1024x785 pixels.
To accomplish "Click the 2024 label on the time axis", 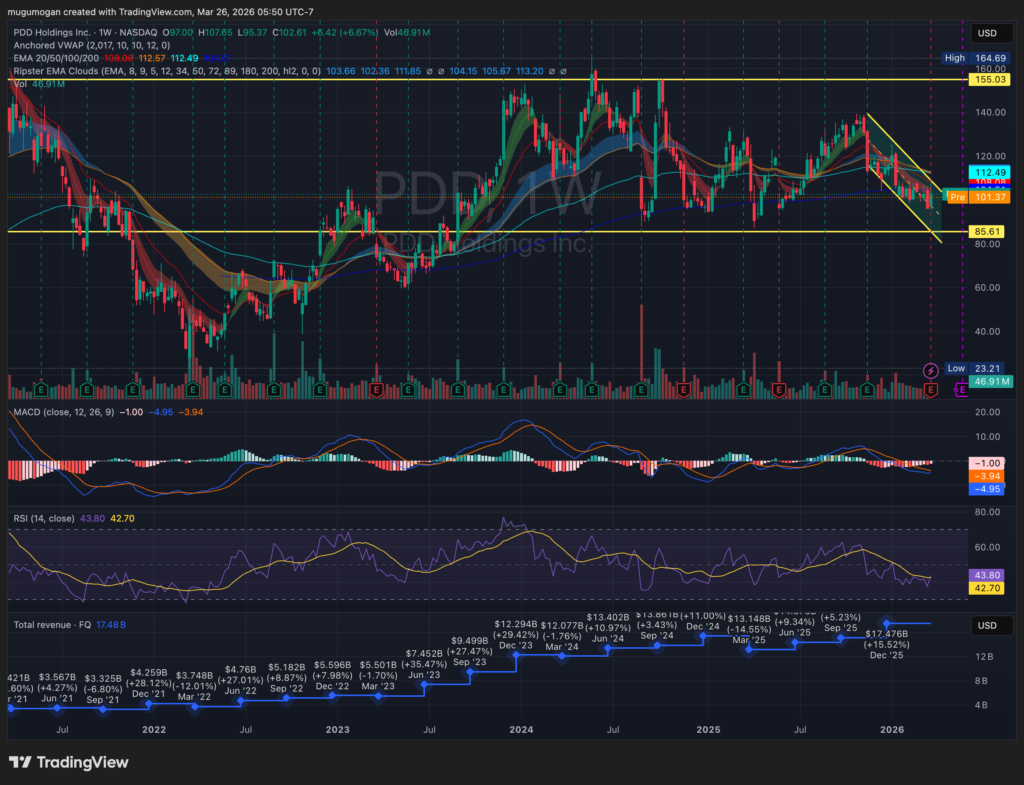I will click(x=521, y=730).
